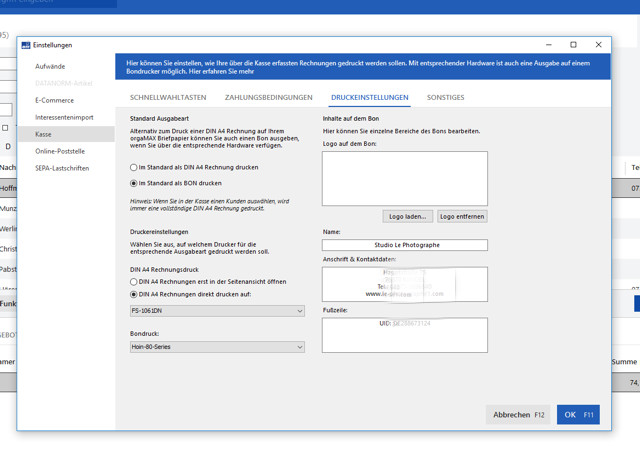Toggle checkbox in the background window
The width and height of the screenshot is (640, 457).
(5, 128)
